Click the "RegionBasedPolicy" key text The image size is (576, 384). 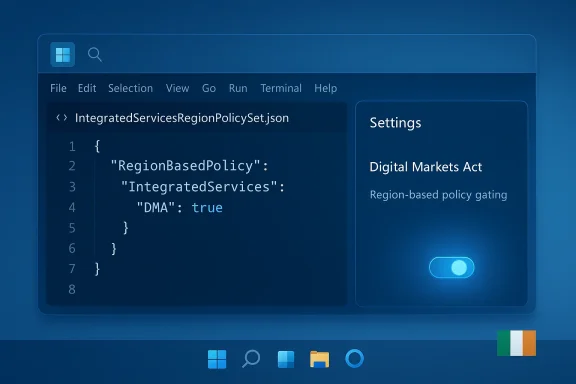click(186, 166)
